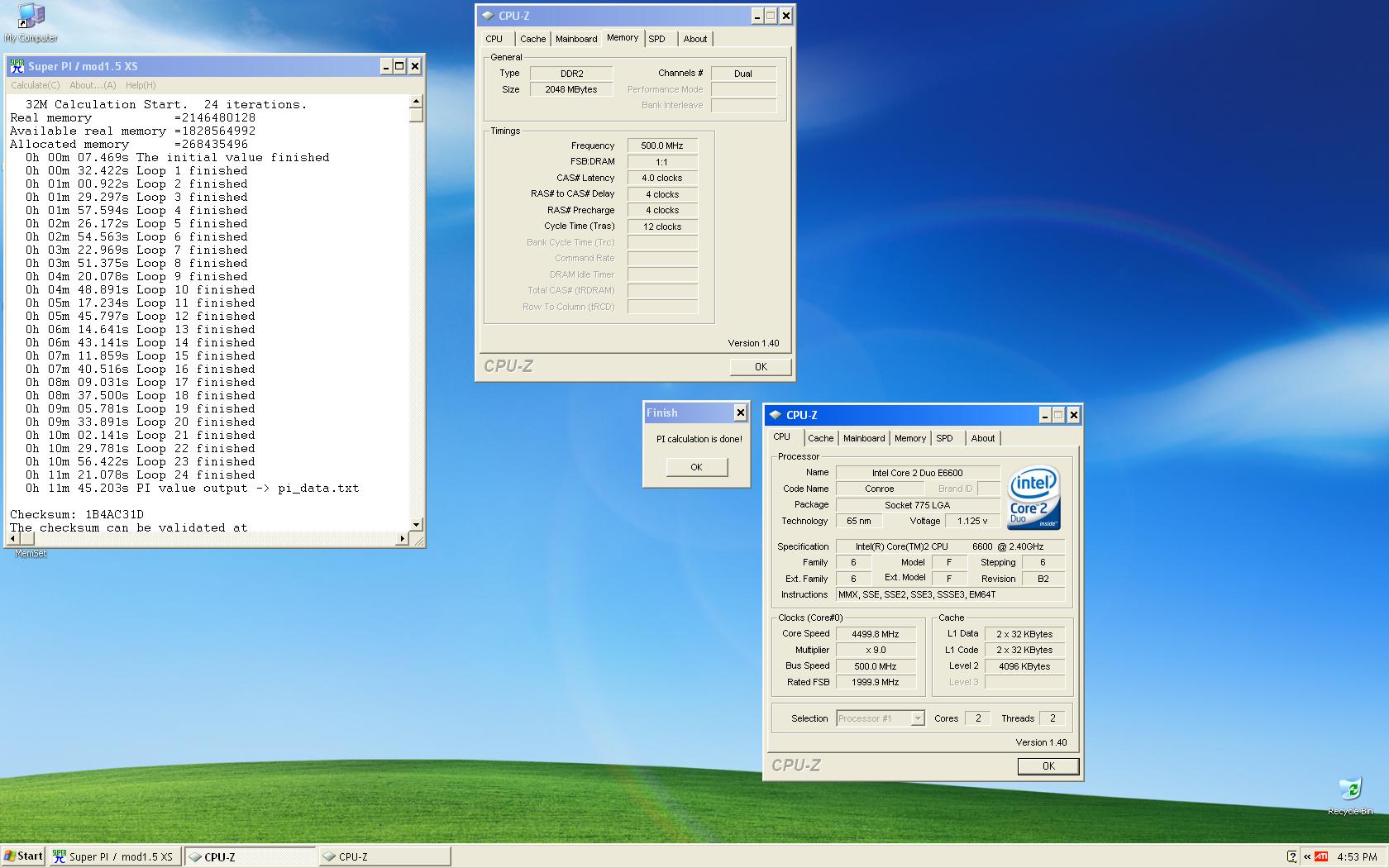Minimize the lower CPU-Z window
This screenshot has width=1389, height=868.
pyautogui.click(x=1044, y=415)
